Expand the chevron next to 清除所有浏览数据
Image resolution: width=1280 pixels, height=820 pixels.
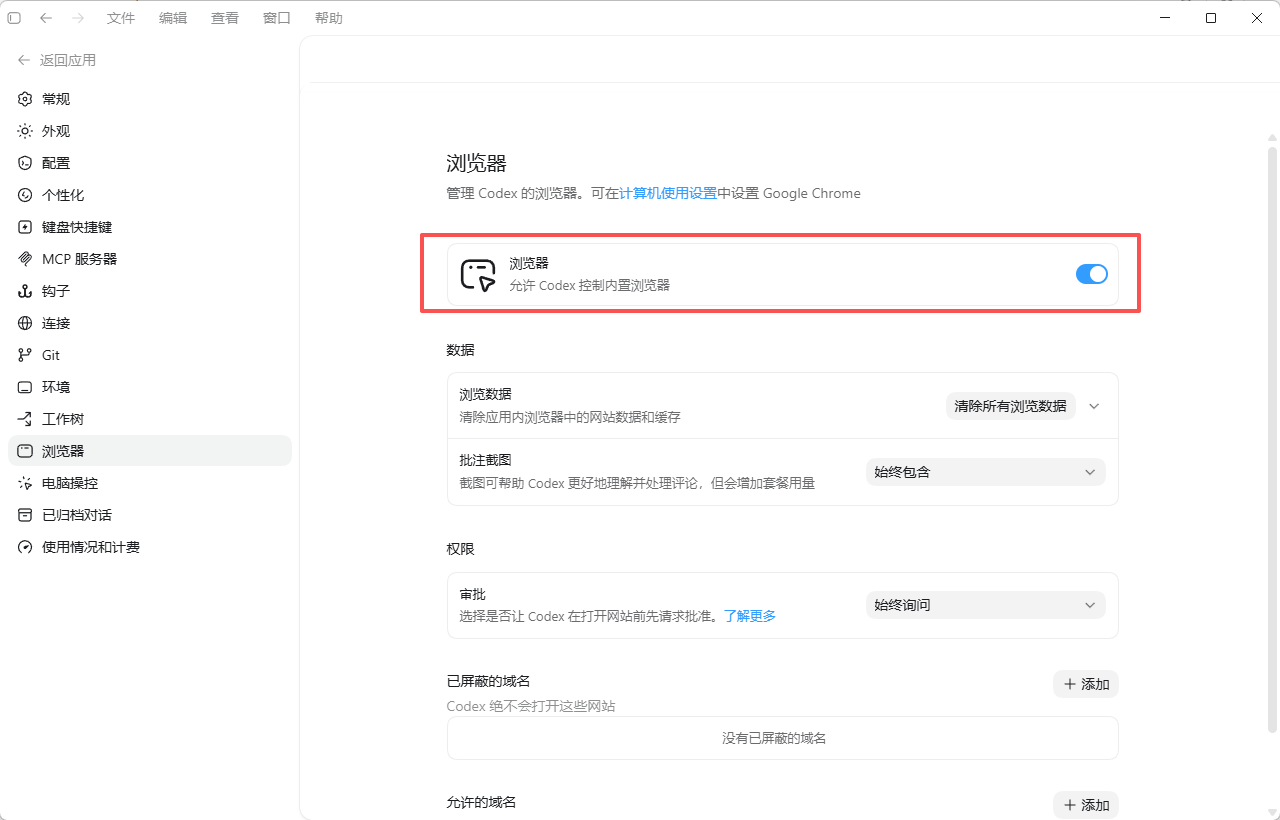coord(1094,406)
